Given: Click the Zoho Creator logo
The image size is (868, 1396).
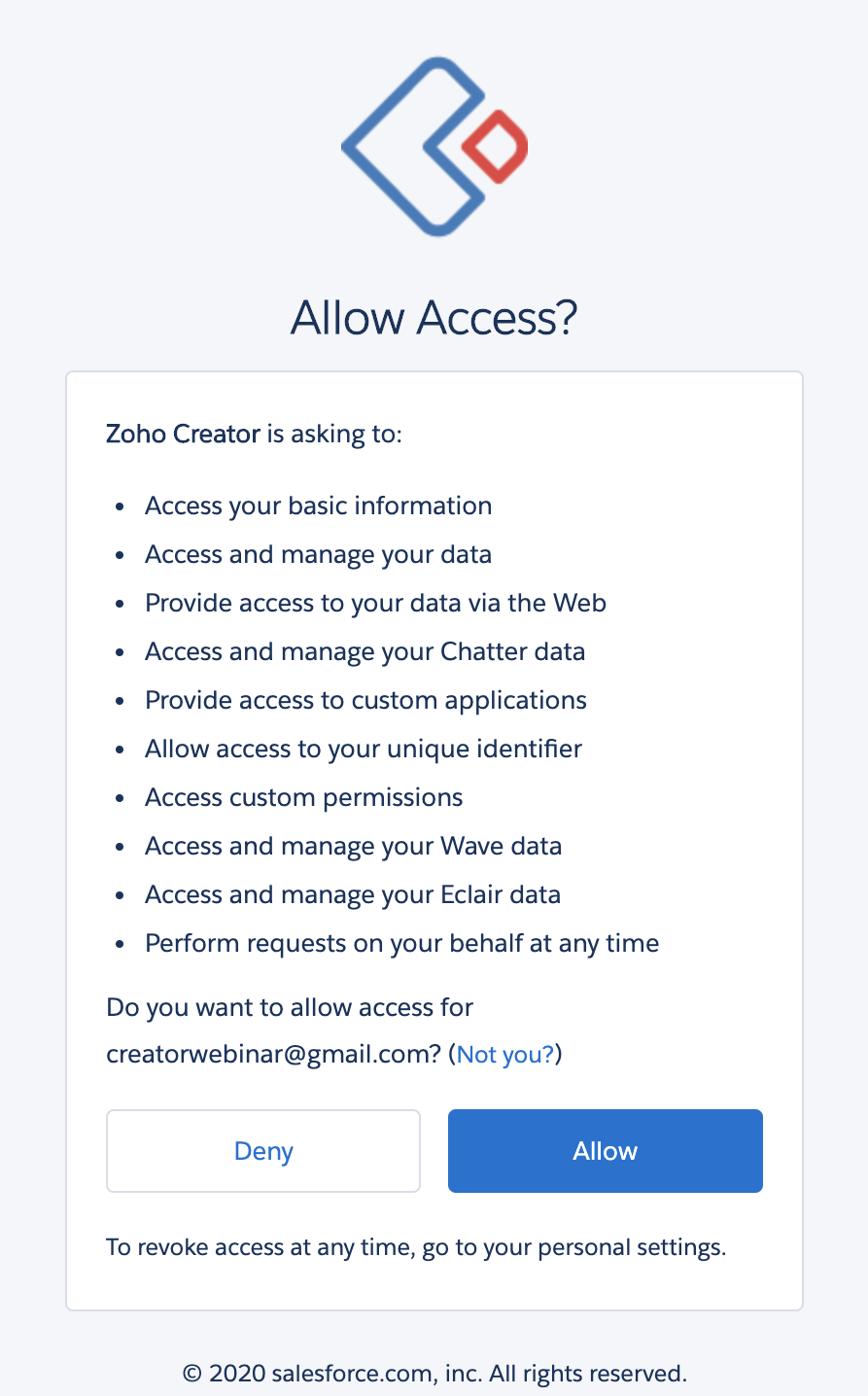Looking at the screenshot, I should 434,146.
